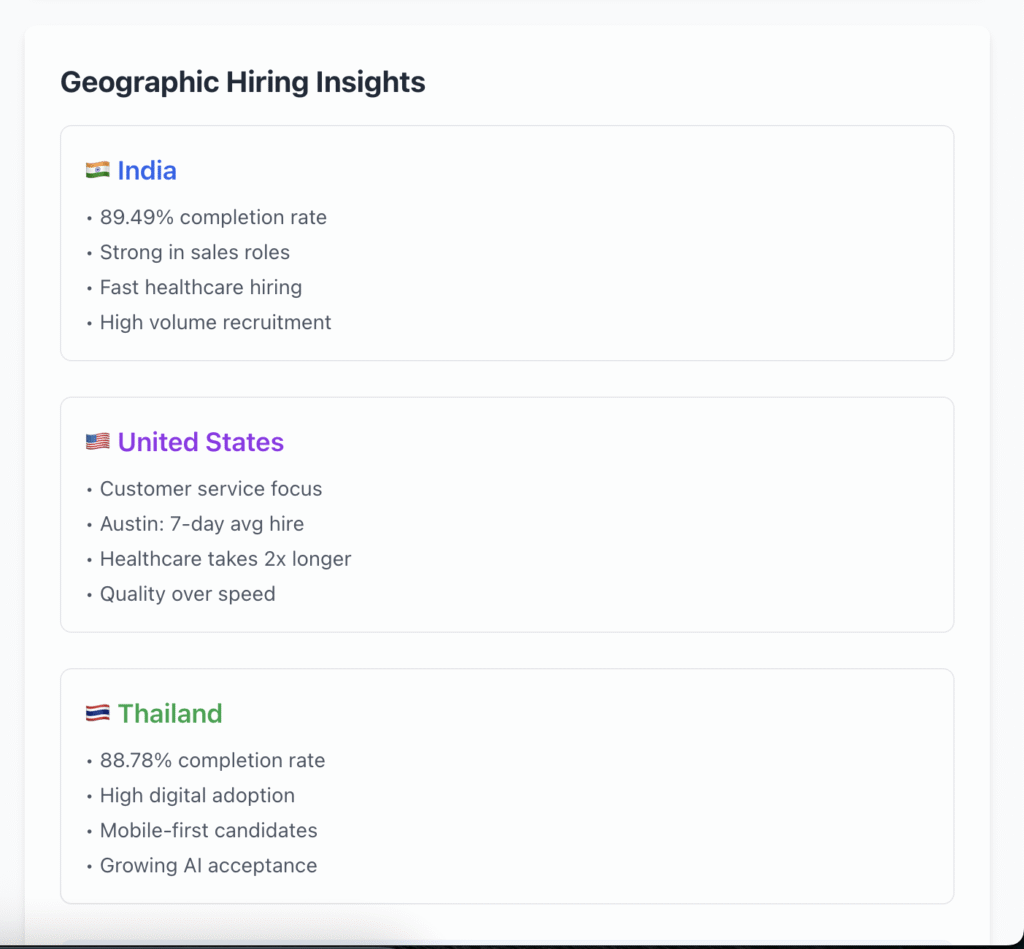Select the India country heading
This screenshot has width=1024, height=949.
[147, 171]
